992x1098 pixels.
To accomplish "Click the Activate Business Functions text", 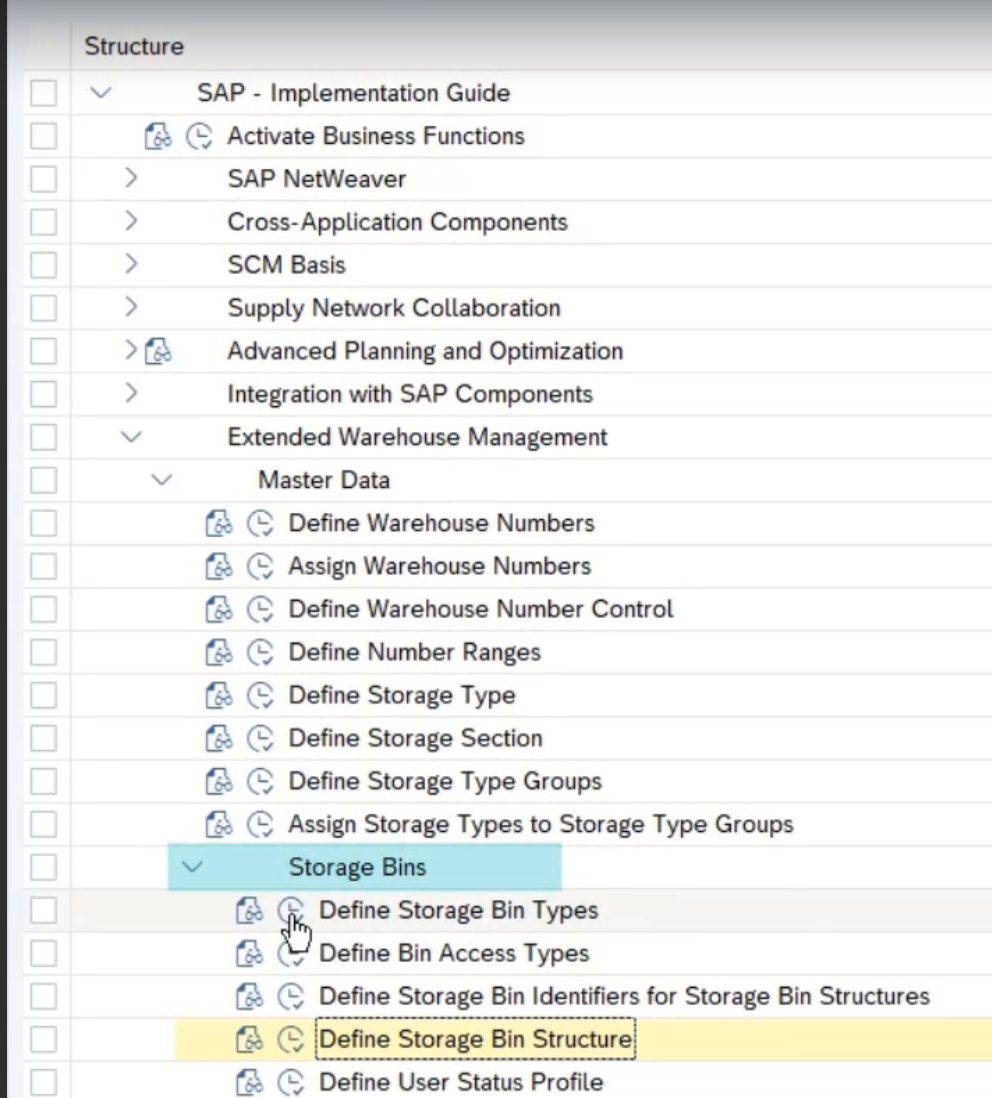I will coord(376,136).
